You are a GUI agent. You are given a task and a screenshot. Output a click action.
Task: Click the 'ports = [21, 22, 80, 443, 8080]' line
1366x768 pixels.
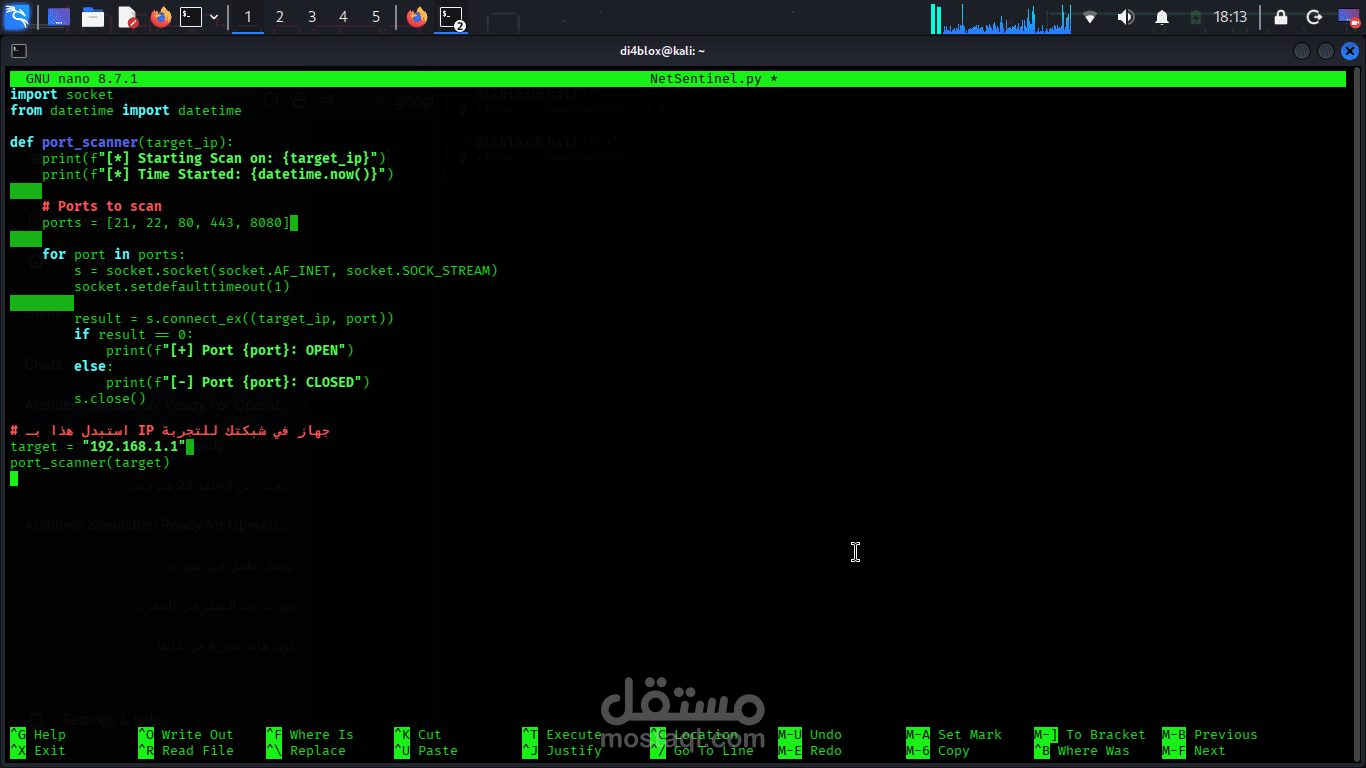(166, 222)
